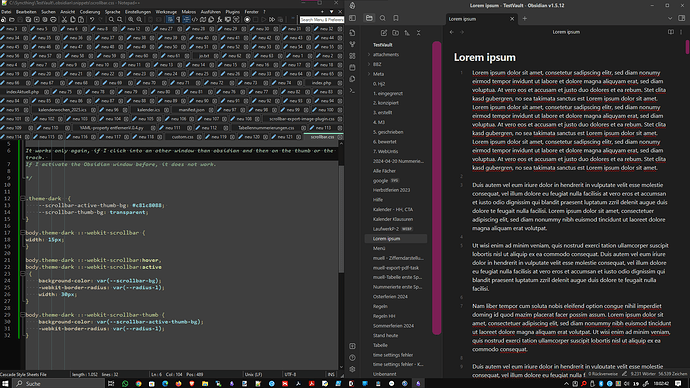
Task: Switch to the scrollbar.css tab
Action: click(323, 137)
